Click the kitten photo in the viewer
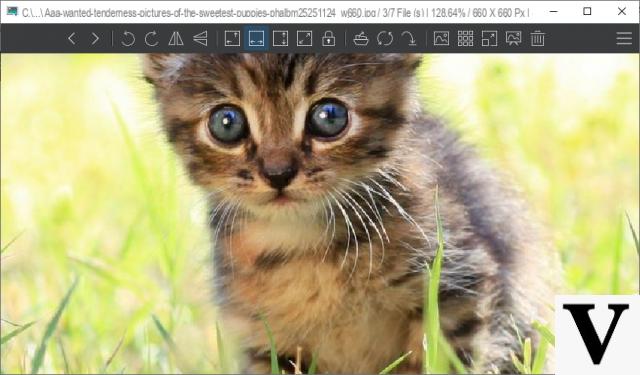Viewport: 640px width, 375px height. 320,213
